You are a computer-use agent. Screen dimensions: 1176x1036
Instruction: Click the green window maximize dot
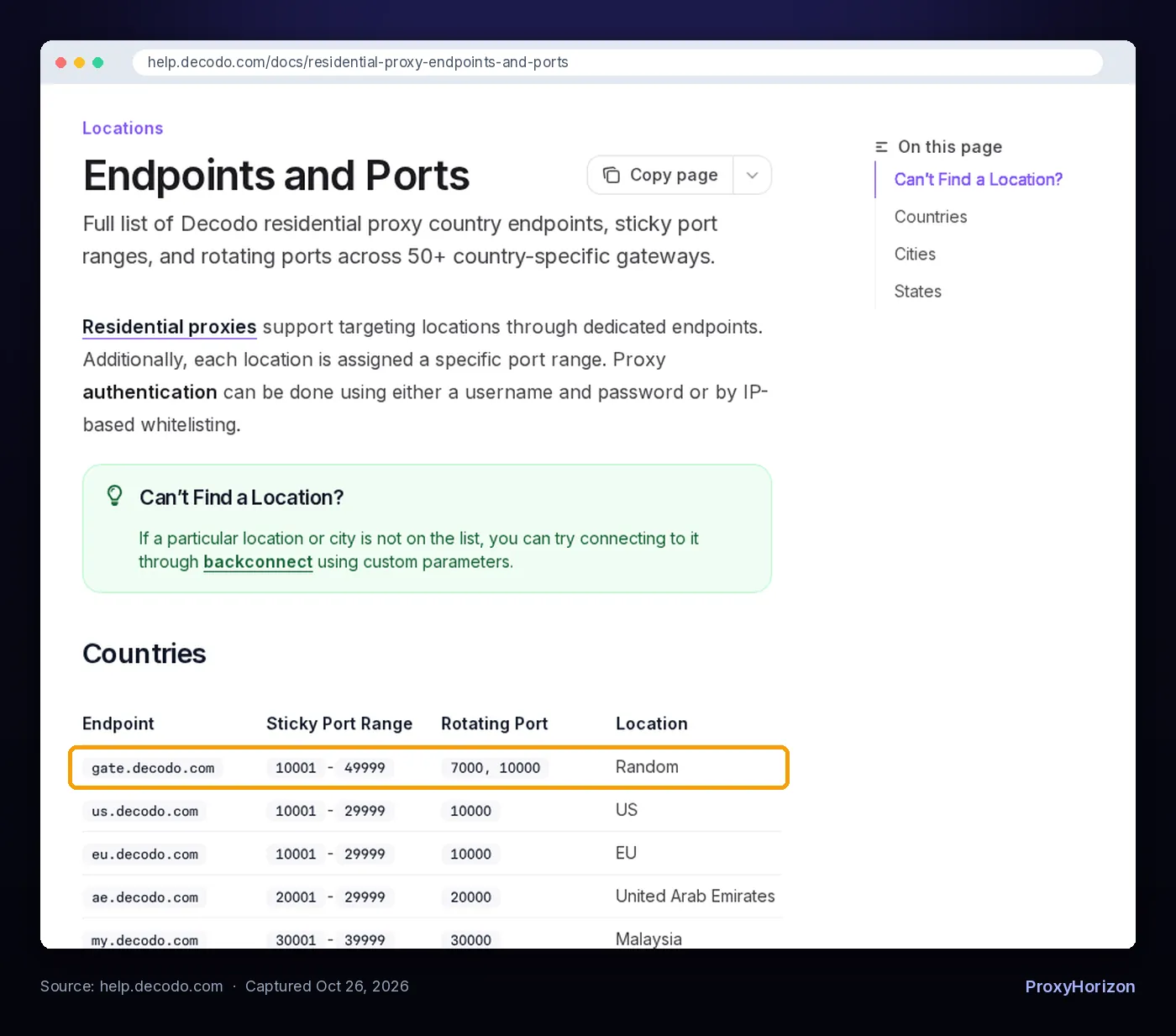(x=97, y=62)
